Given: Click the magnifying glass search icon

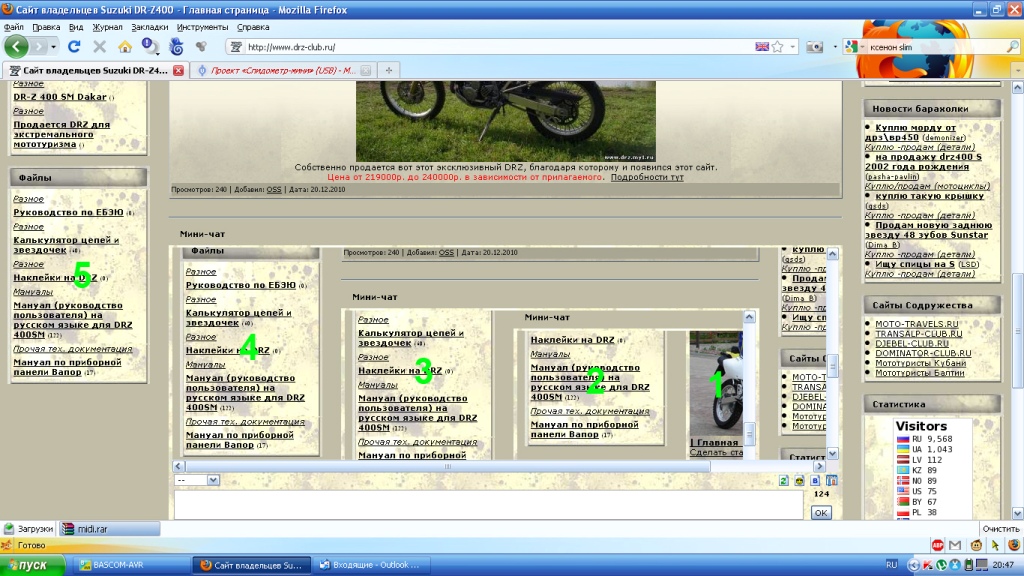Looking at the screenshot, I should point(1012,47).
